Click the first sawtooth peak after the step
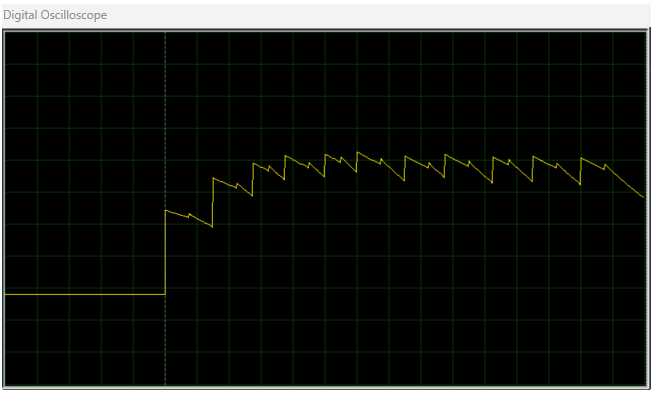 [x=166, y=211]
